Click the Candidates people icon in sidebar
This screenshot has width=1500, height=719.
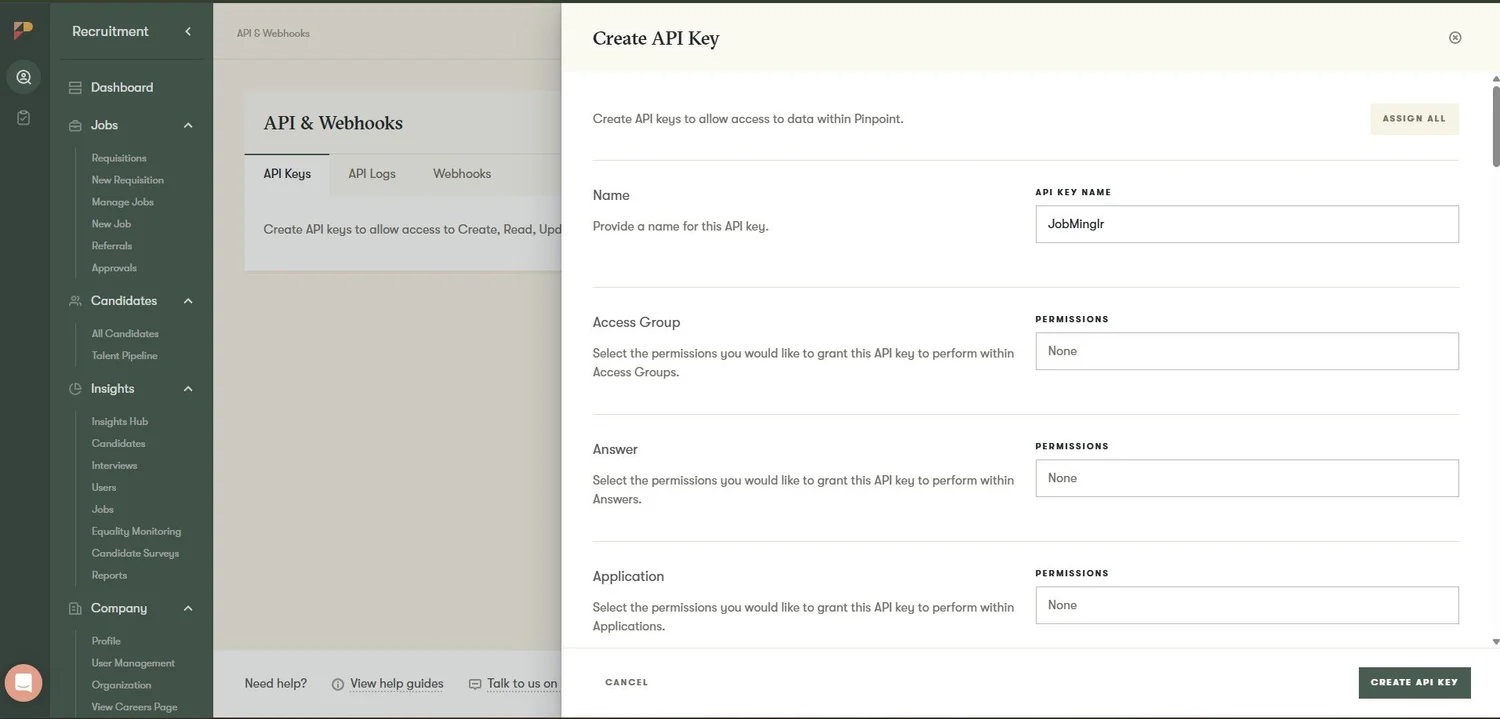coord(74,300)
